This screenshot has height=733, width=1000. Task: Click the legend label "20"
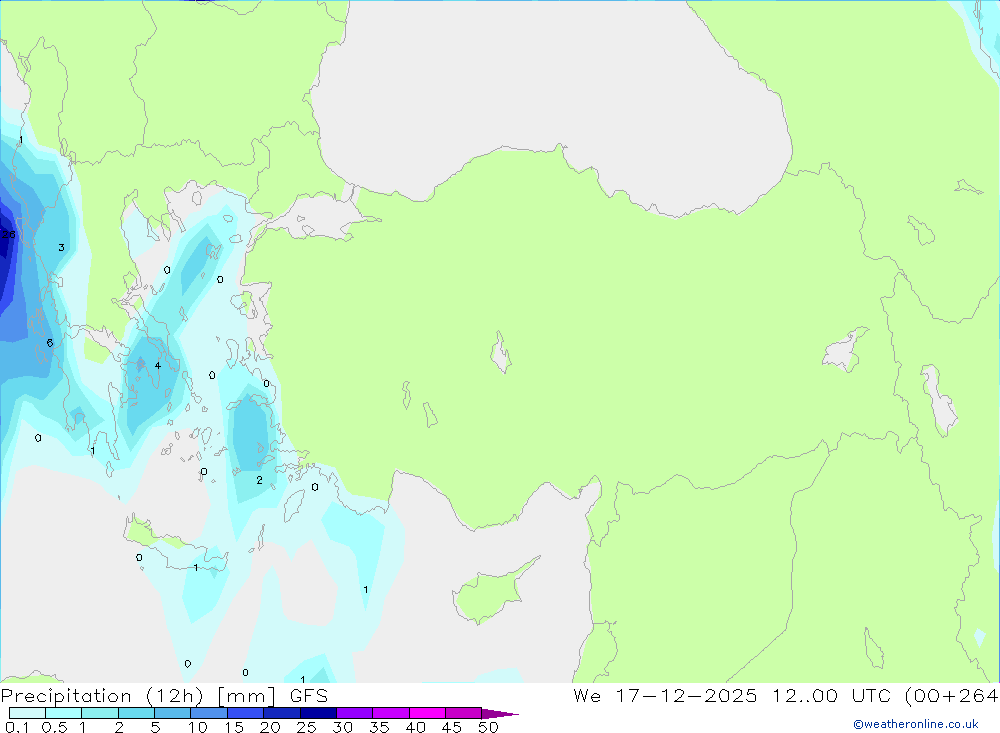point(270,727)
